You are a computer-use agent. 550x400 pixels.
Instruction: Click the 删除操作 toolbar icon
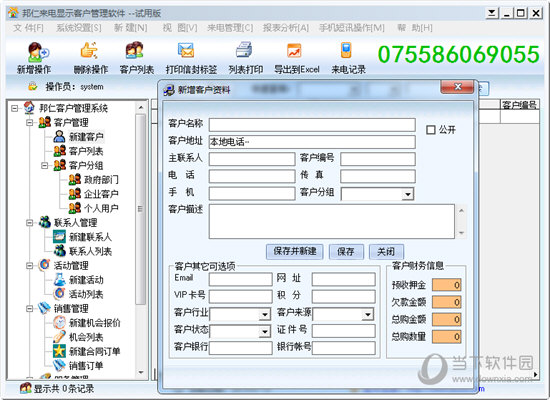[90, 50]
